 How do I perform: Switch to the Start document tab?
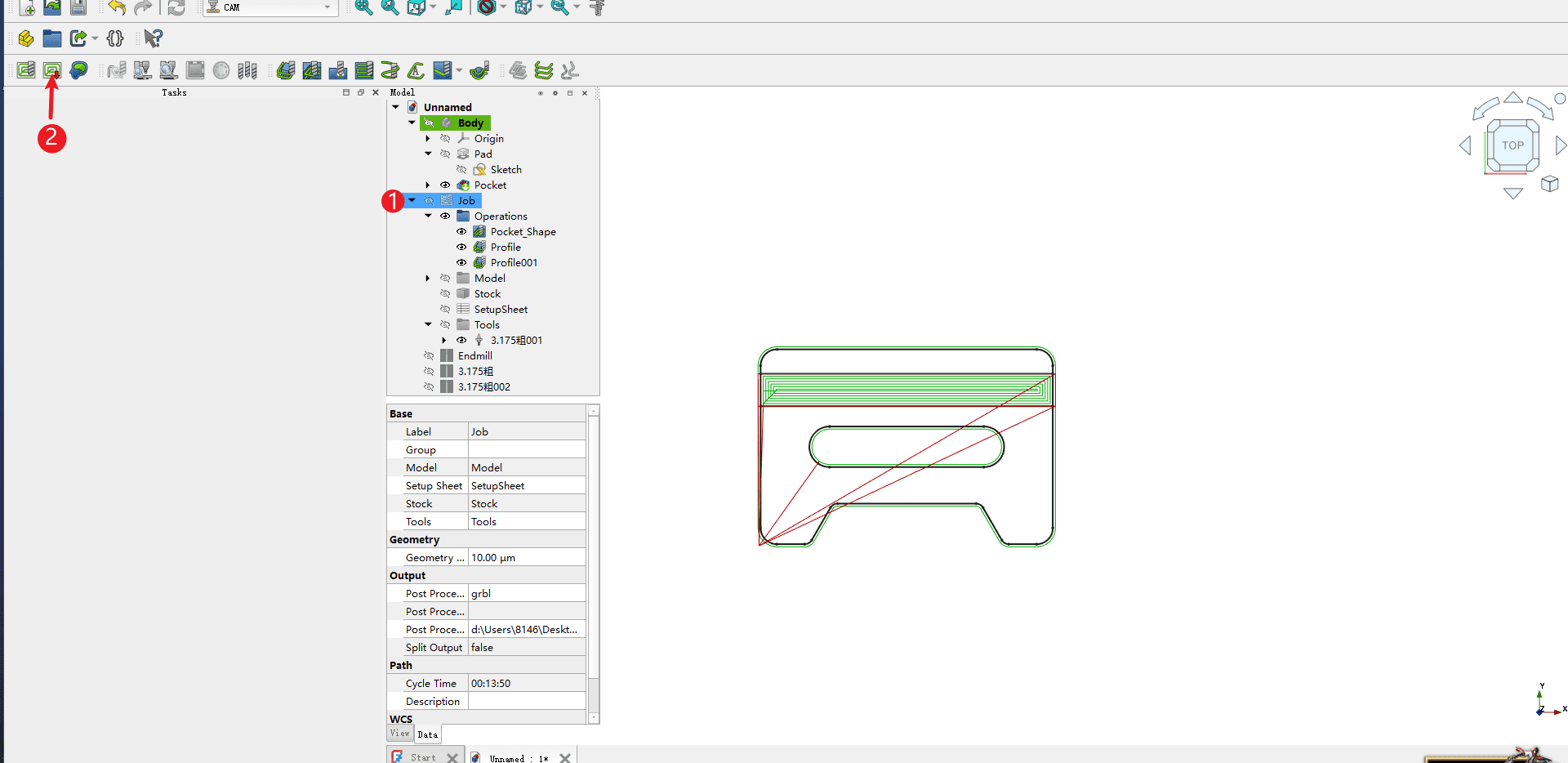[x=423, y=757]
